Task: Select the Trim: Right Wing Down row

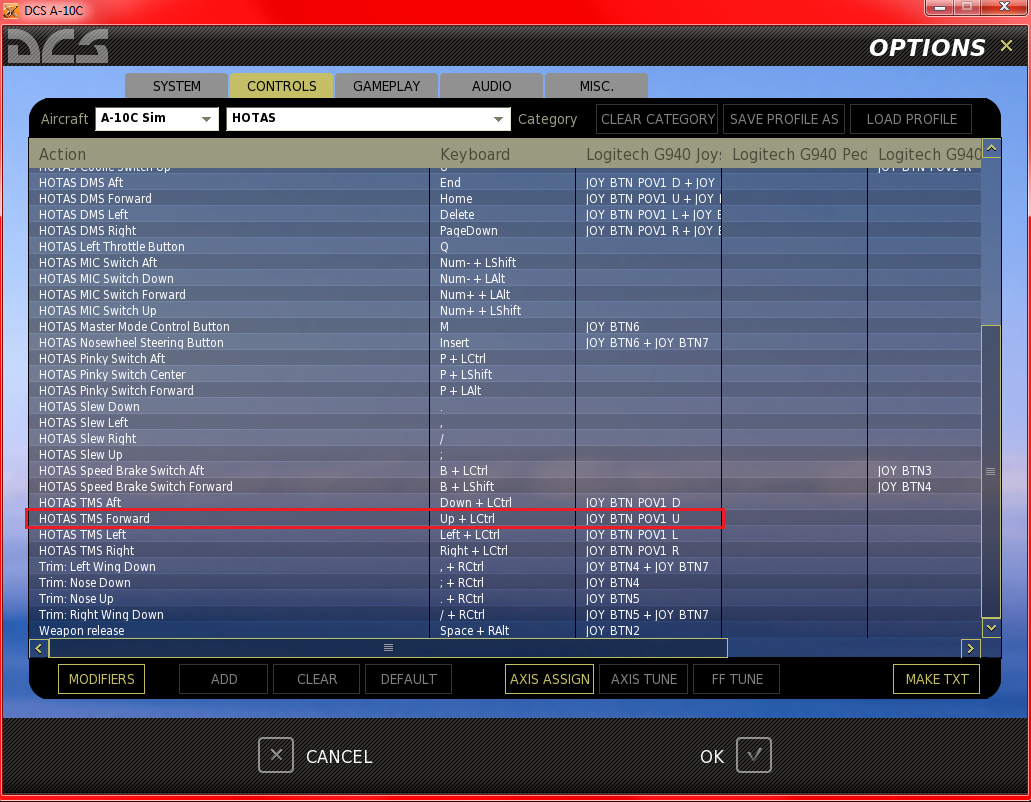Action: point(506,615)
